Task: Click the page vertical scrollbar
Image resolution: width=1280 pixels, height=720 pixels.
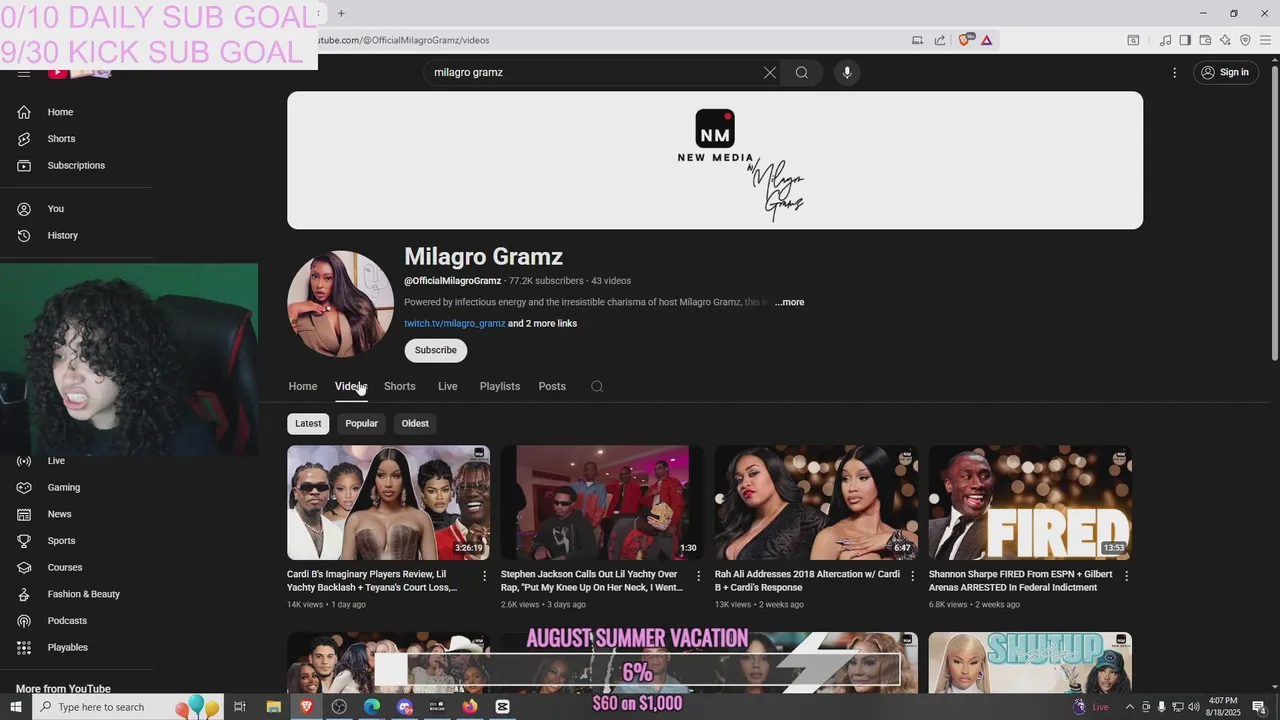Action: point(1274,212)
